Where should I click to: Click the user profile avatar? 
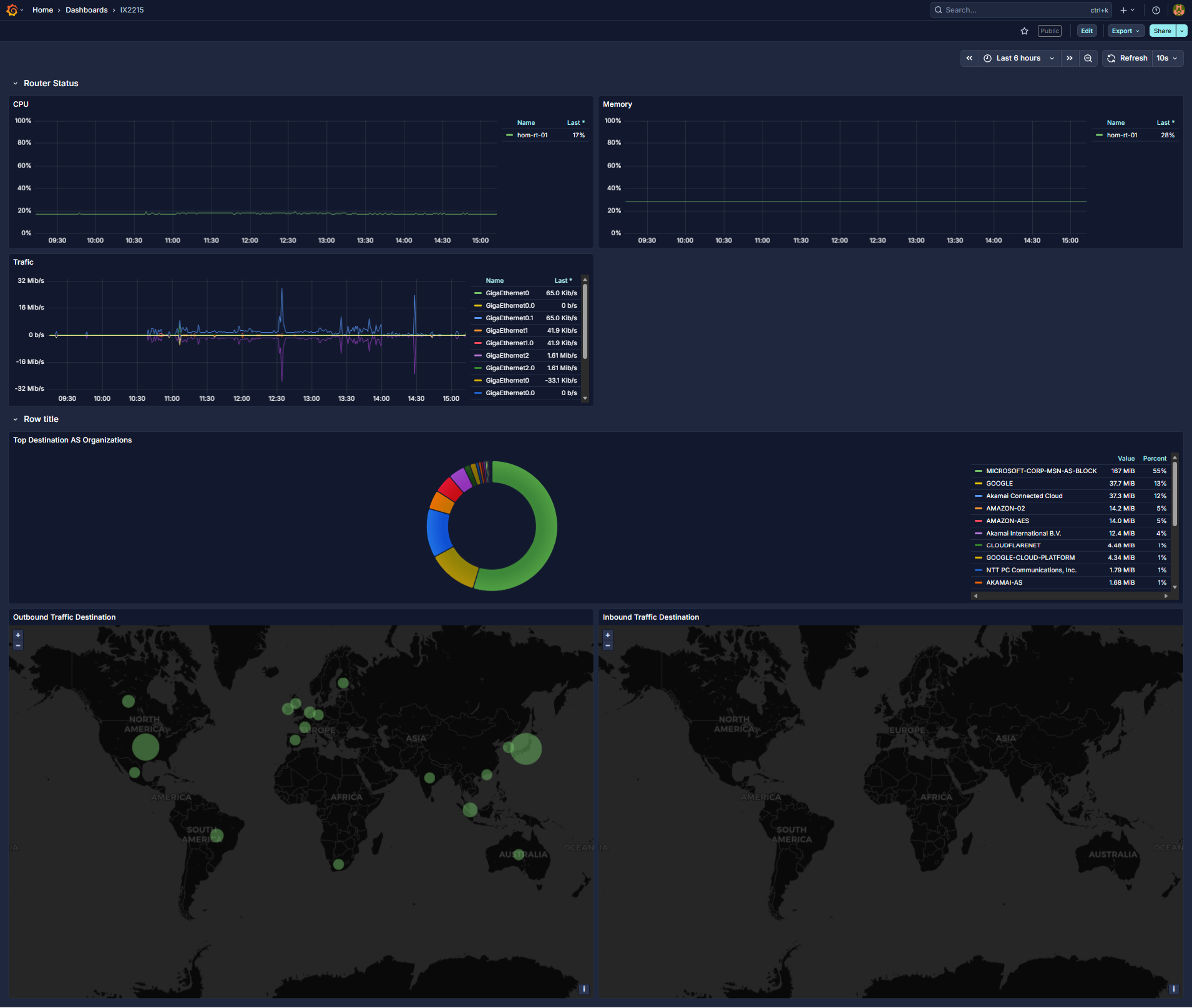(1178, 9)
